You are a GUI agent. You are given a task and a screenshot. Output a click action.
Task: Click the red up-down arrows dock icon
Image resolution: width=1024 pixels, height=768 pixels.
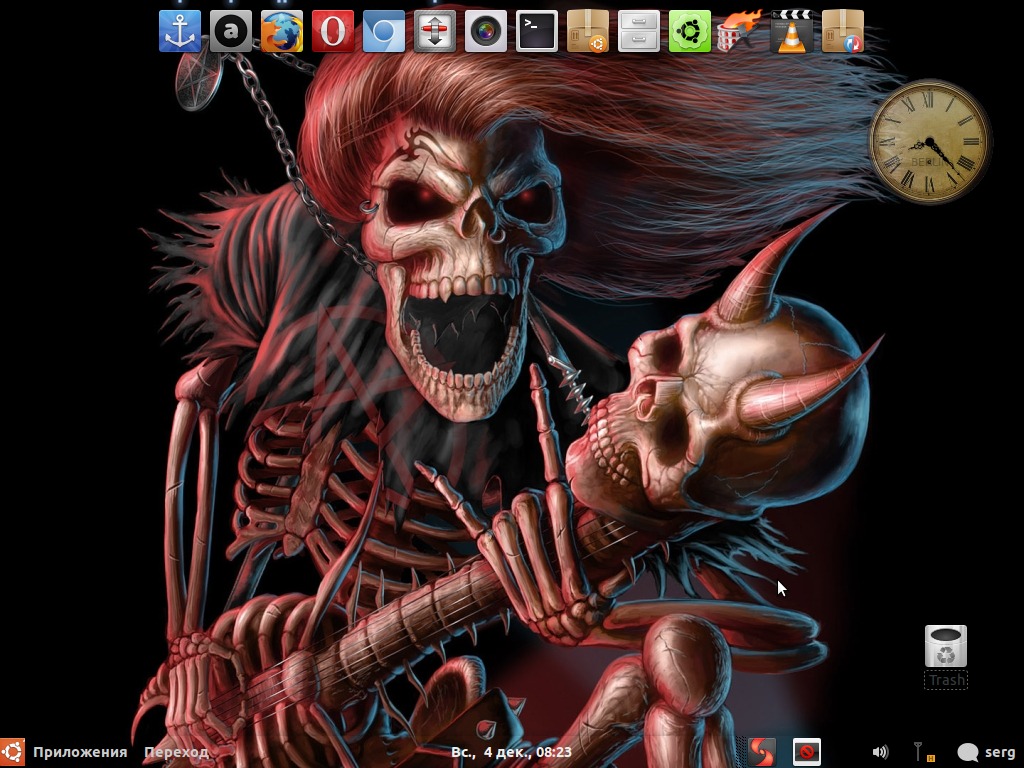pos(434,31)
